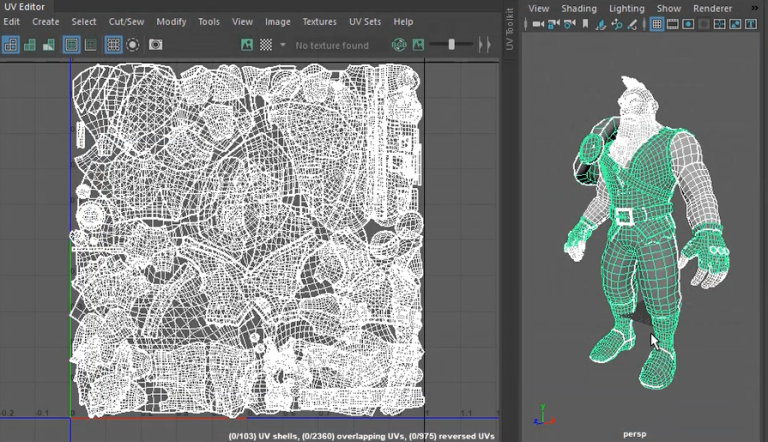Screen dimensions: 768x442
Task: Expand the hidden viewport menus chevron
Action: [754, 8]
